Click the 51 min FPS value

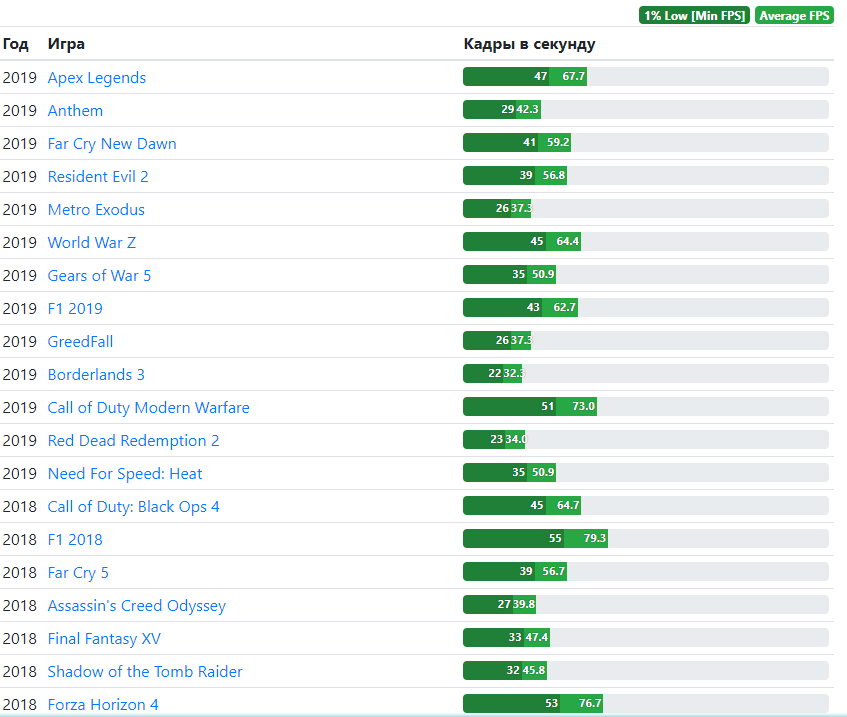pos(548,406)
